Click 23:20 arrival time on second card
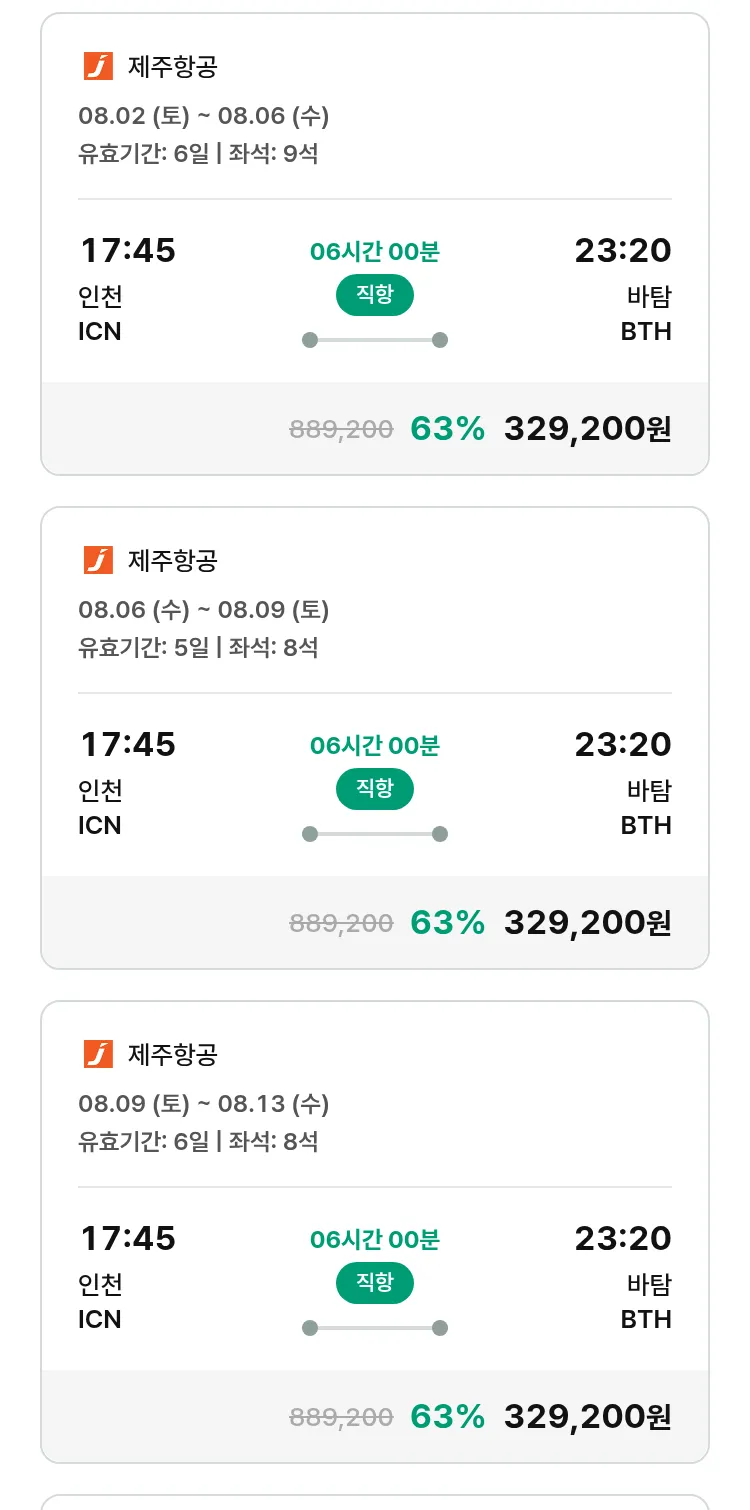This screenshot has width=750, height=1510. click(x=622, y=744)
